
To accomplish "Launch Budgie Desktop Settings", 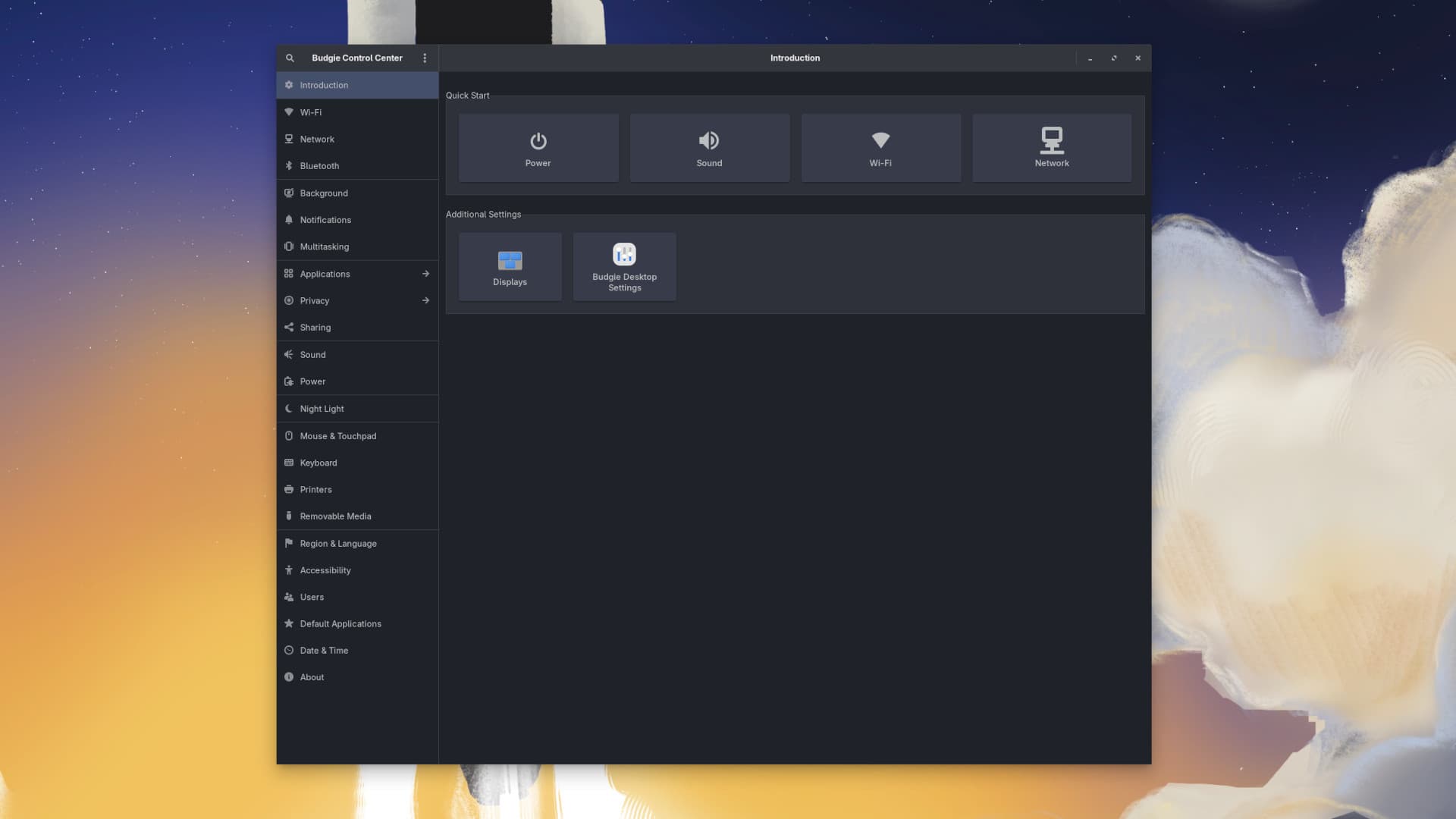I will click(x=624, y=266).
